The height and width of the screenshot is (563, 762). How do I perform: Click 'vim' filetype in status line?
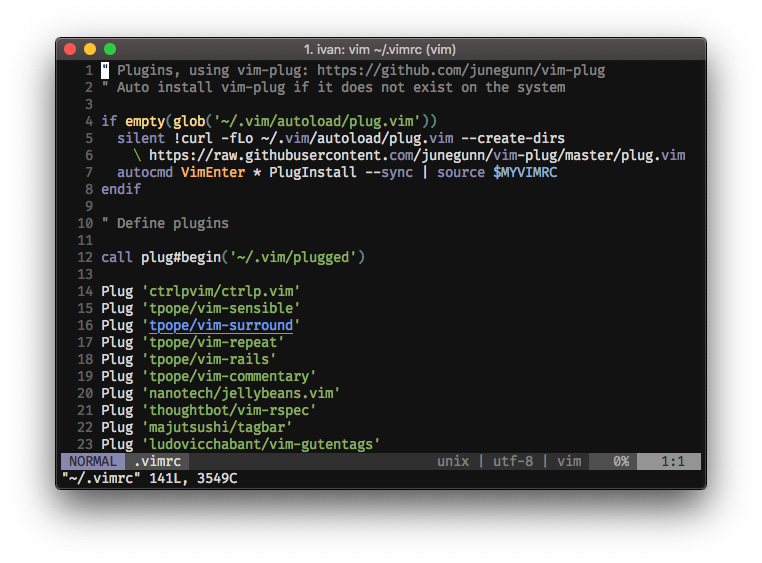pos(569,461)
